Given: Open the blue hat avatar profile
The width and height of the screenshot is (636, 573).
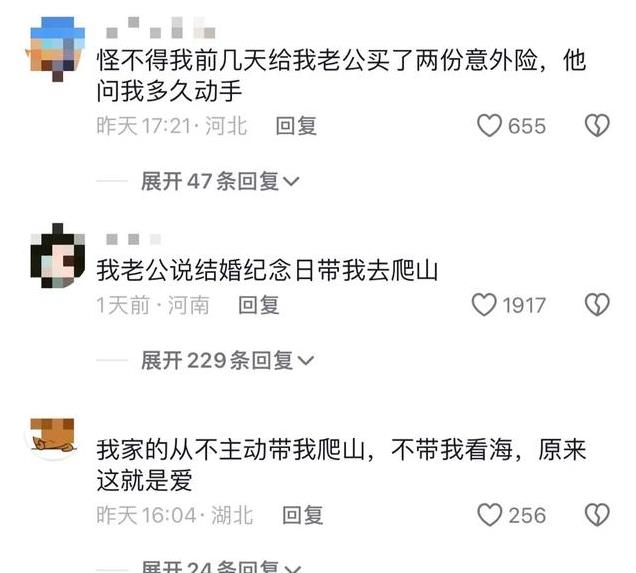Looking at the screenshot, I should [57, 49].
